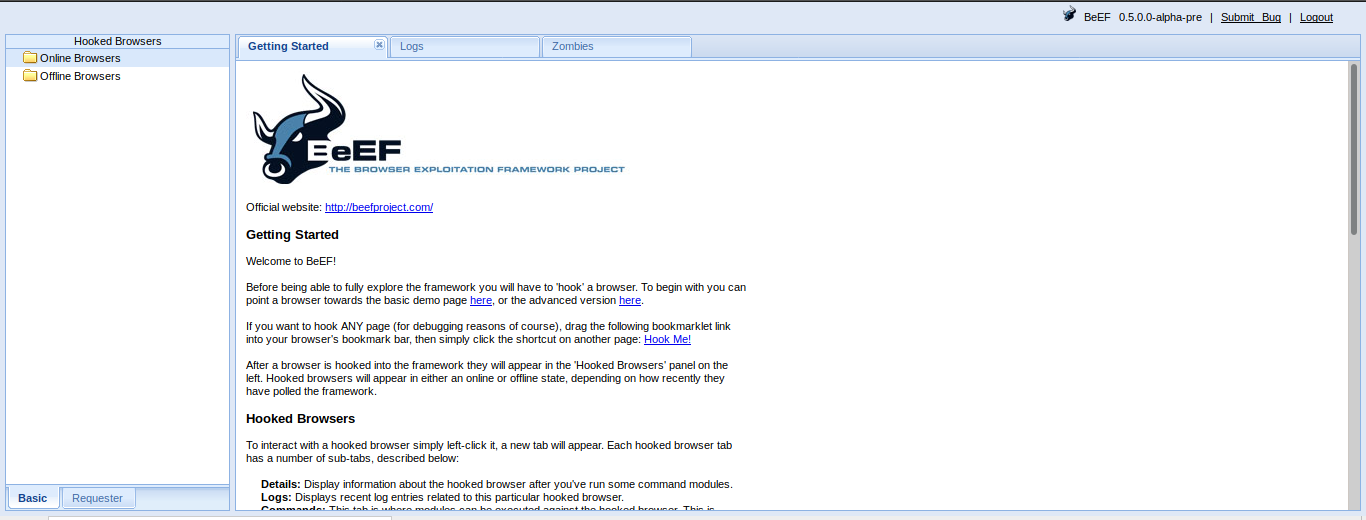
Task: Open the advanced version 'here' link
Action: click(630, 300)
